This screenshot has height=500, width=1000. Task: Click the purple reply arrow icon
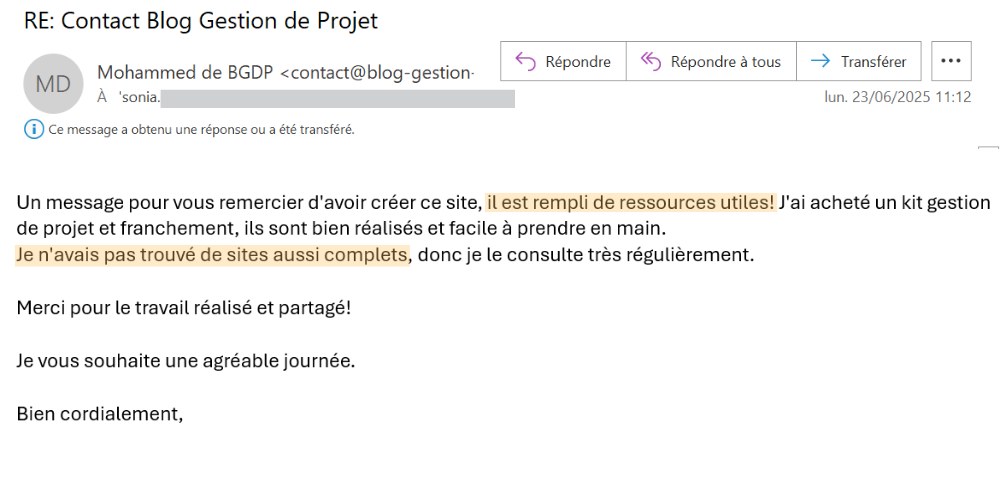coord(526,61)
